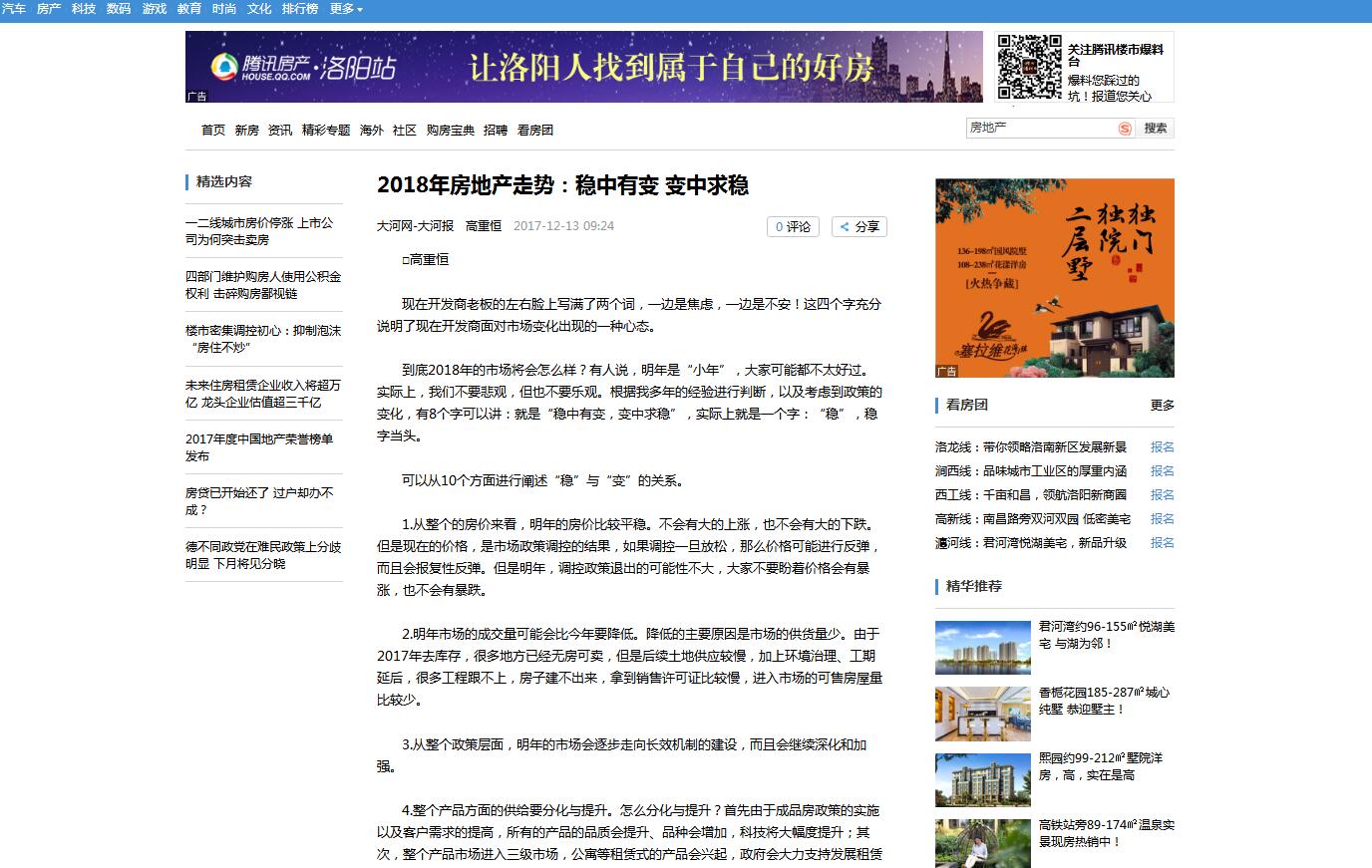
Task: Click the 搜索 search button
Action: coord(1156,129)
